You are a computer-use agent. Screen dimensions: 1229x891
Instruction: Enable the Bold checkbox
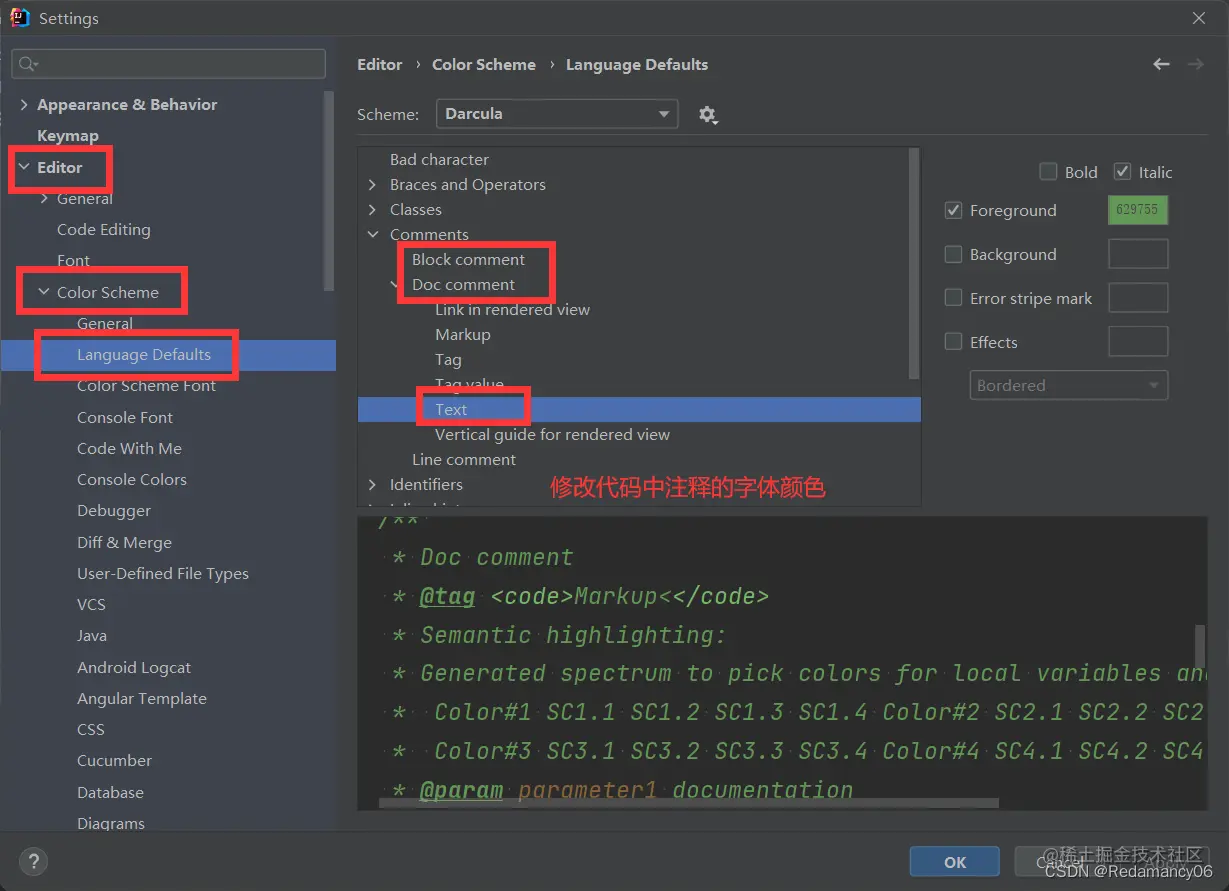[x=1048, y=172]
